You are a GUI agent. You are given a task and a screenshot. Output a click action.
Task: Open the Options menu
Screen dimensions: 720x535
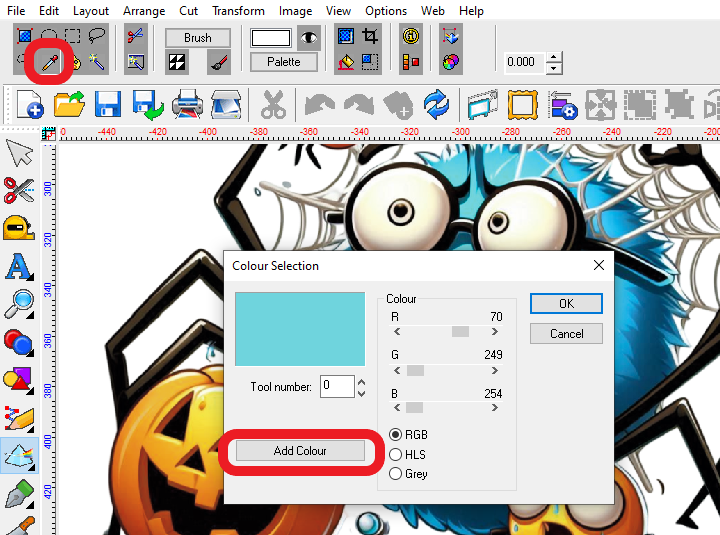pos(386,11)
